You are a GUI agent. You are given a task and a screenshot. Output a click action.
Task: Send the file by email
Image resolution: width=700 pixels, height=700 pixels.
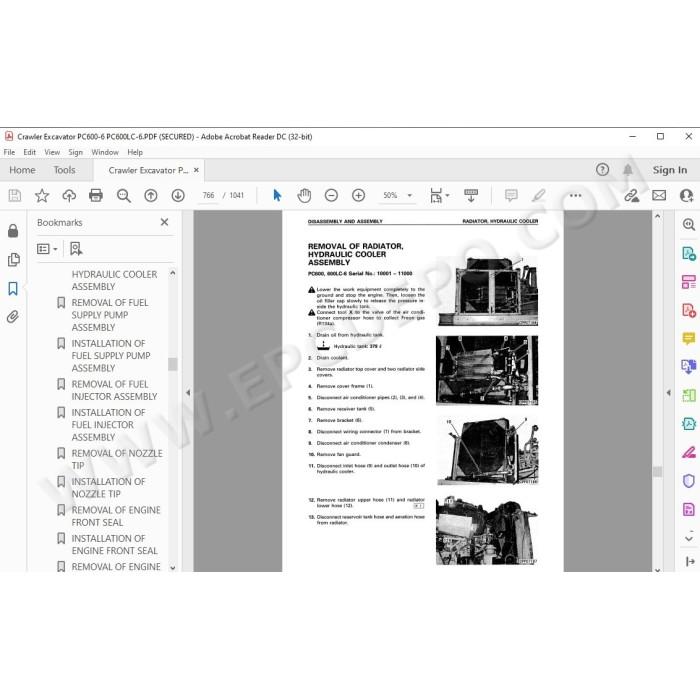click(x=659, y=196)
